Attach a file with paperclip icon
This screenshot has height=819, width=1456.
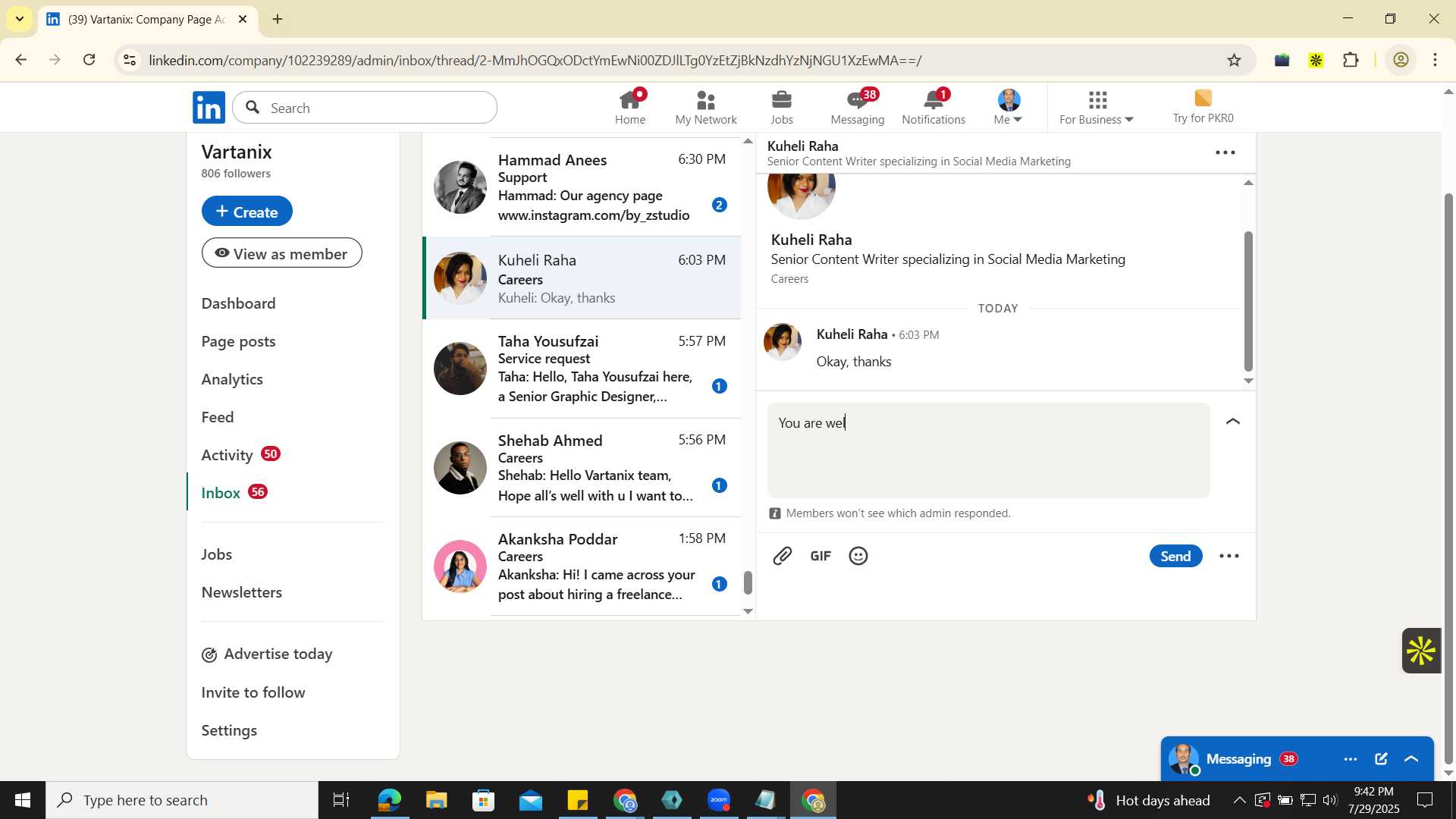click(783, 556)
